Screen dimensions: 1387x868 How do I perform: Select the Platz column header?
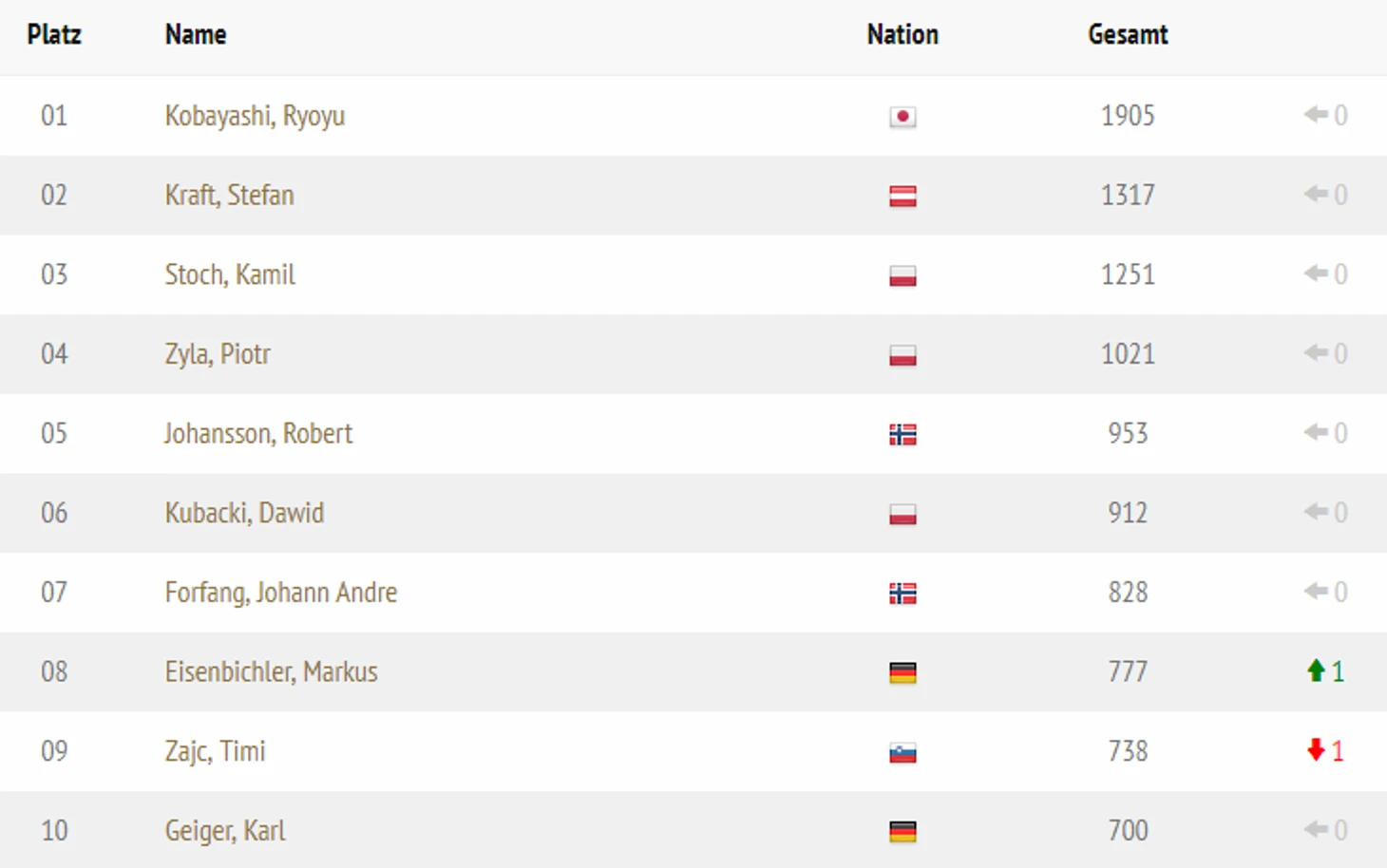click(x=54, y=35)
